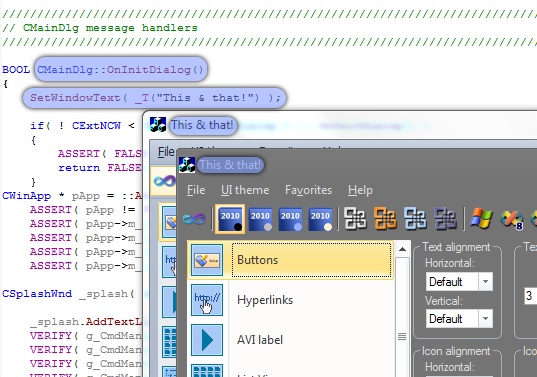Click the 'Vertical:' label under Text alignment
Image resolution: width=537 pixels, height=377 pixels.
click(x=444, y=301)
